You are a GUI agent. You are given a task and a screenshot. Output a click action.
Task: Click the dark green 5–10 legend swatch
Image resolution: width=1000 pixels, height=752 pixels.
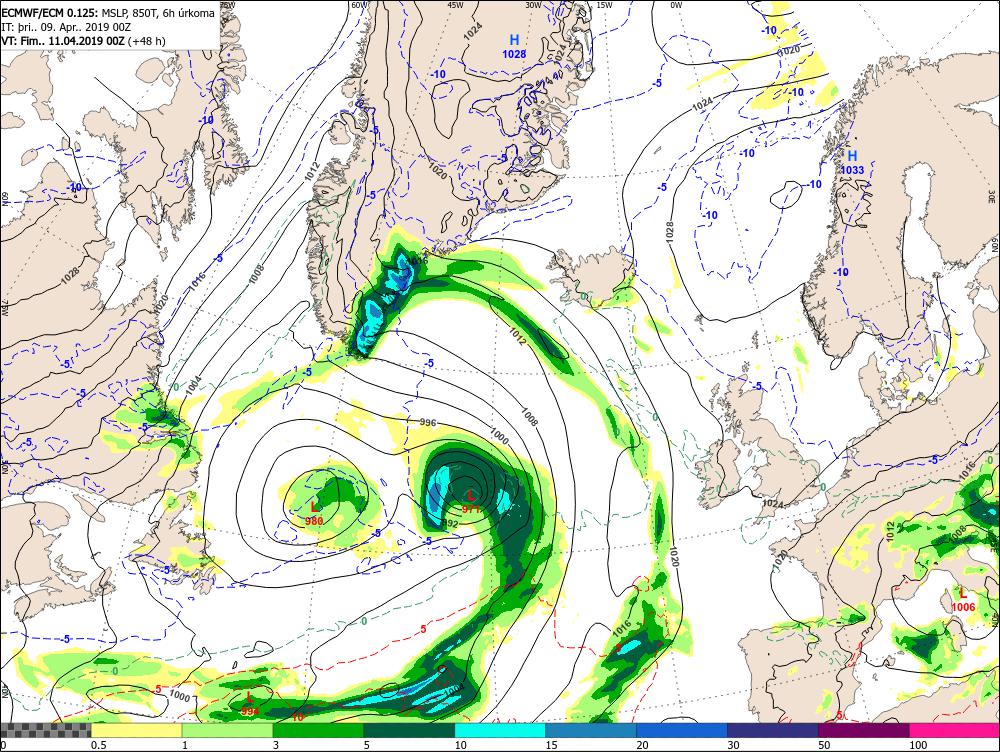click(x=409, y=730)
